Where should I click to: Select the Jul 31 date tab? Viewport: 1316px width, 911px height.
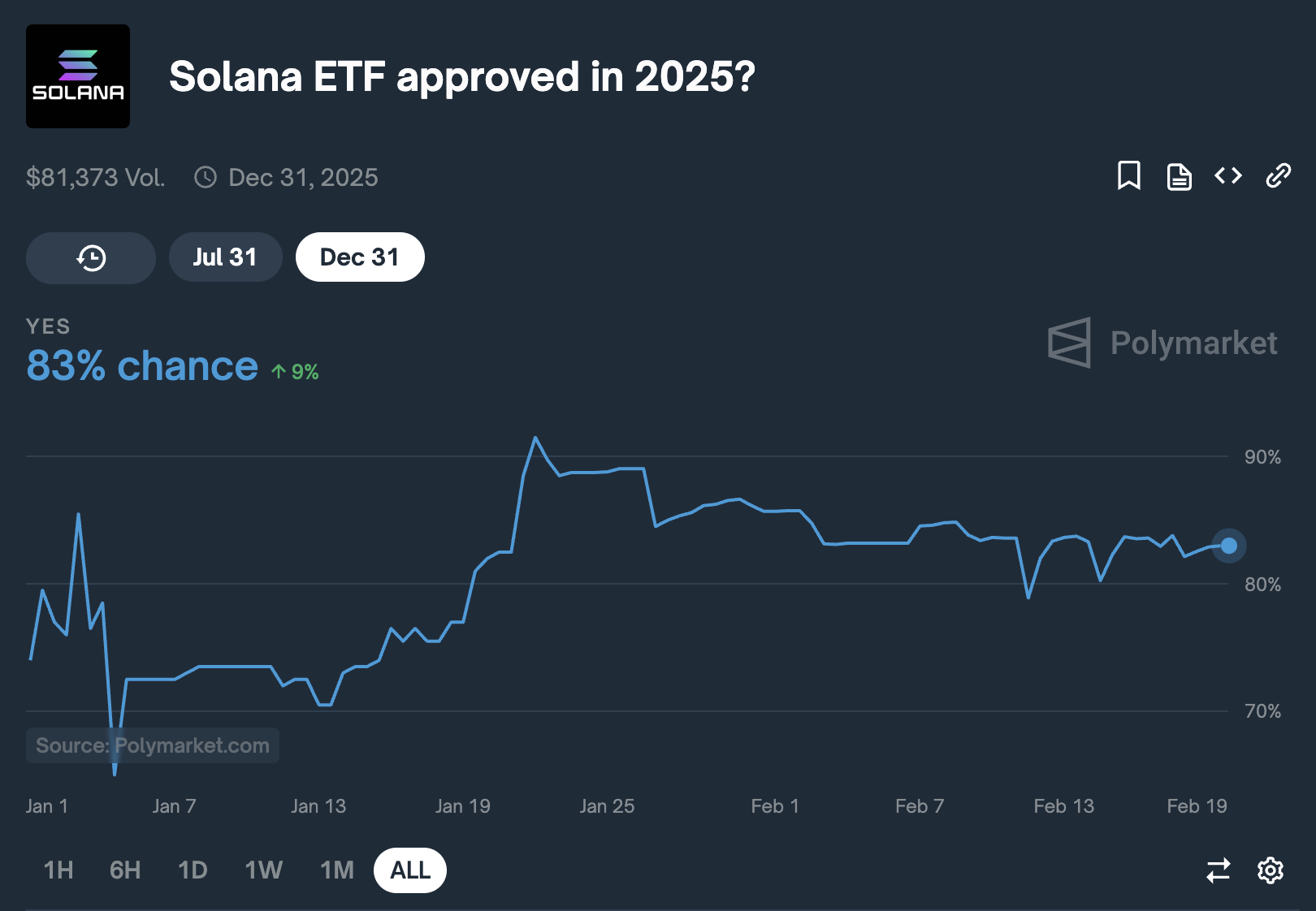click(x=225, y=257)
